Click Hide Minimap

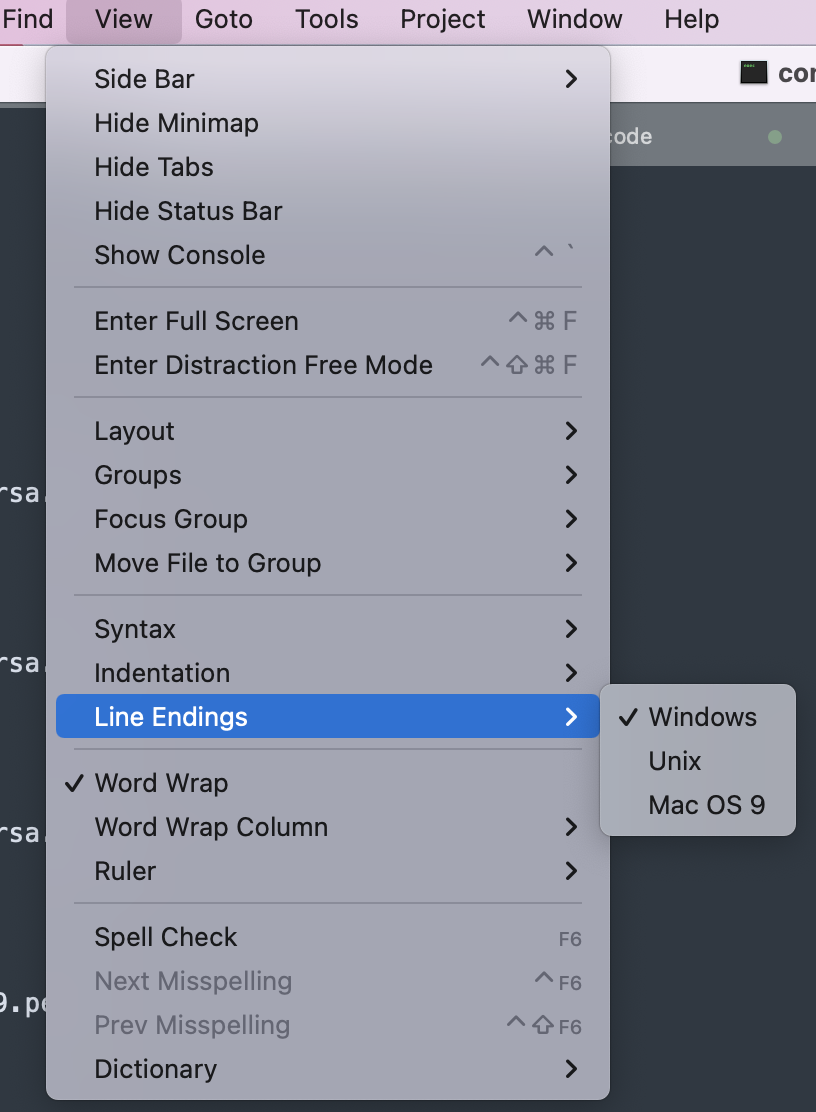click(176, 123)
